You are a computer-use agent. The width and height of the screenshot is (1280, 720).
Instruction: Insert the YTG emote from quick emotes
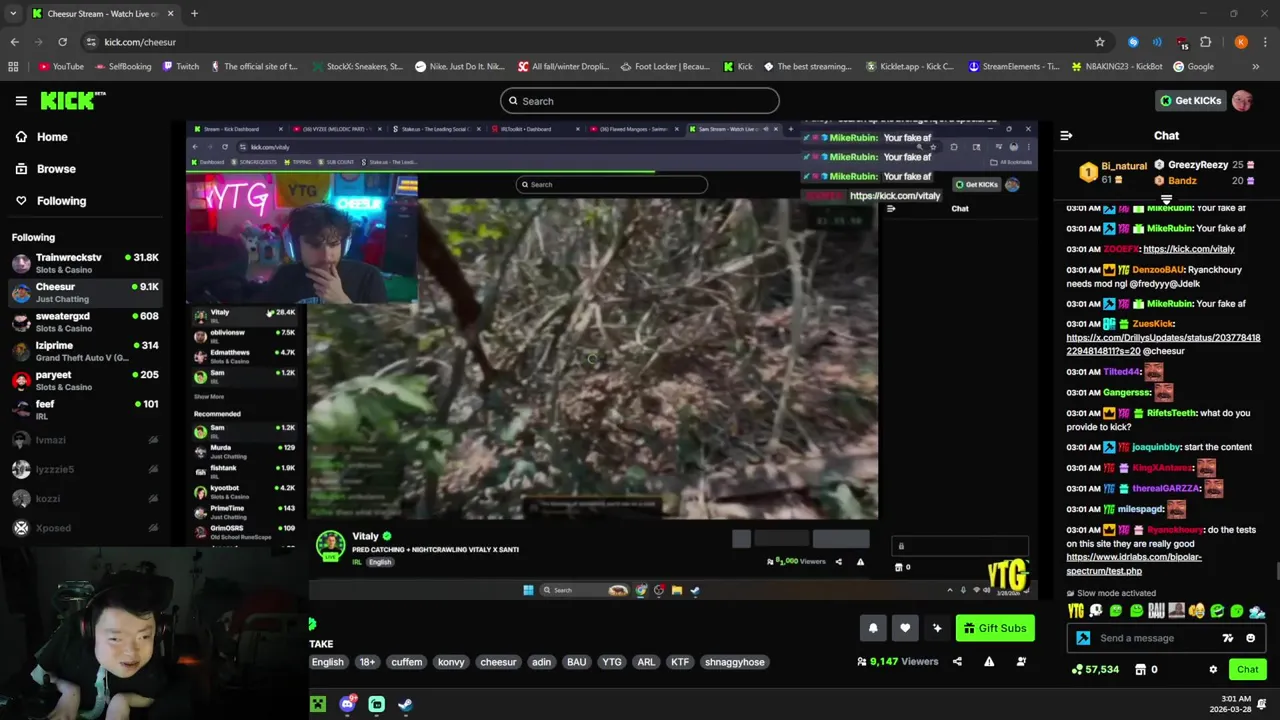click(x=1076, y=611)
